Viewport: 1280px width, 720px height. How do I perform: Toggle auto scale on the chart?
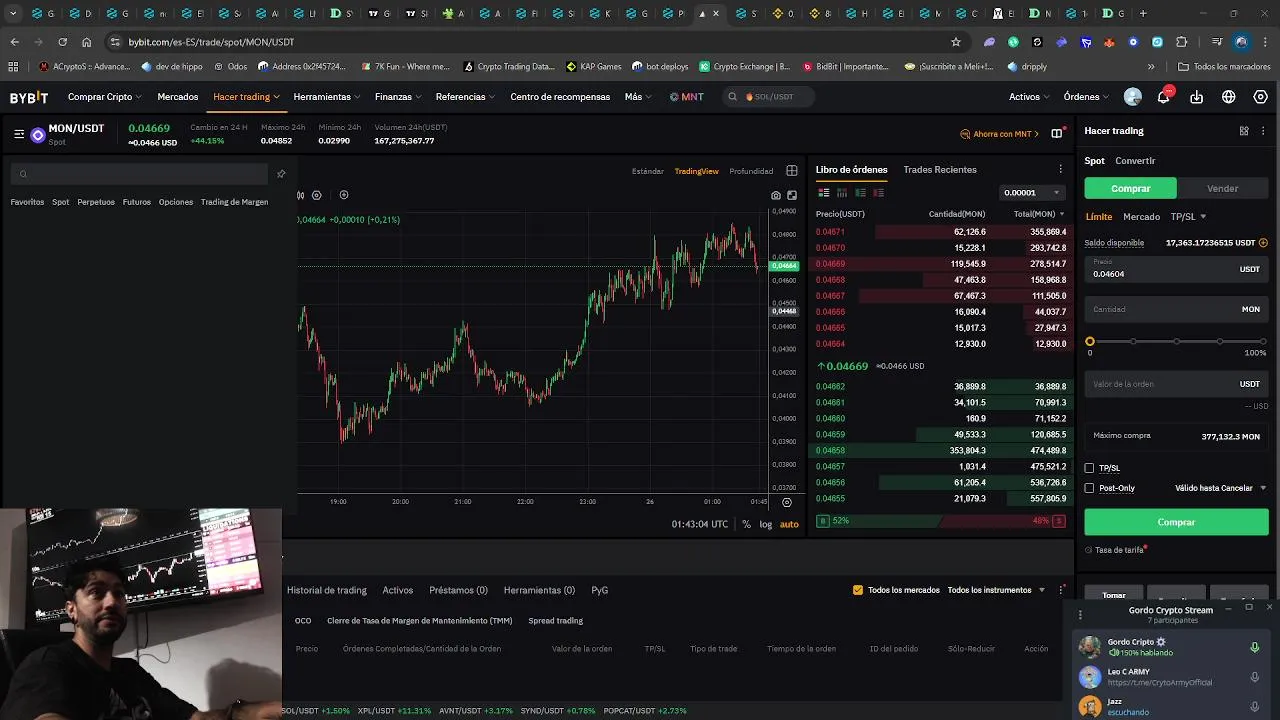coord(789,524)
